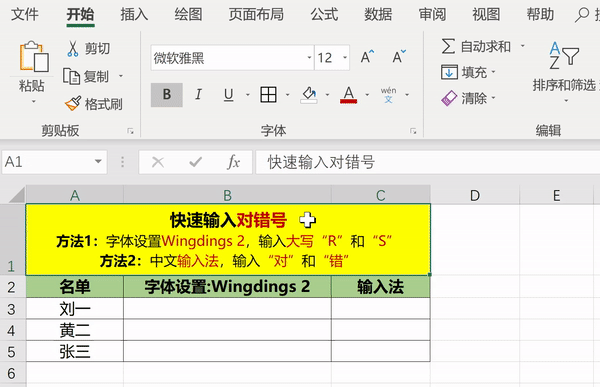The width and height of the screenshot is (600, 387).
Task: Select the 字体设置:Wingdings 2 header cell
Action: coord(227,287)
